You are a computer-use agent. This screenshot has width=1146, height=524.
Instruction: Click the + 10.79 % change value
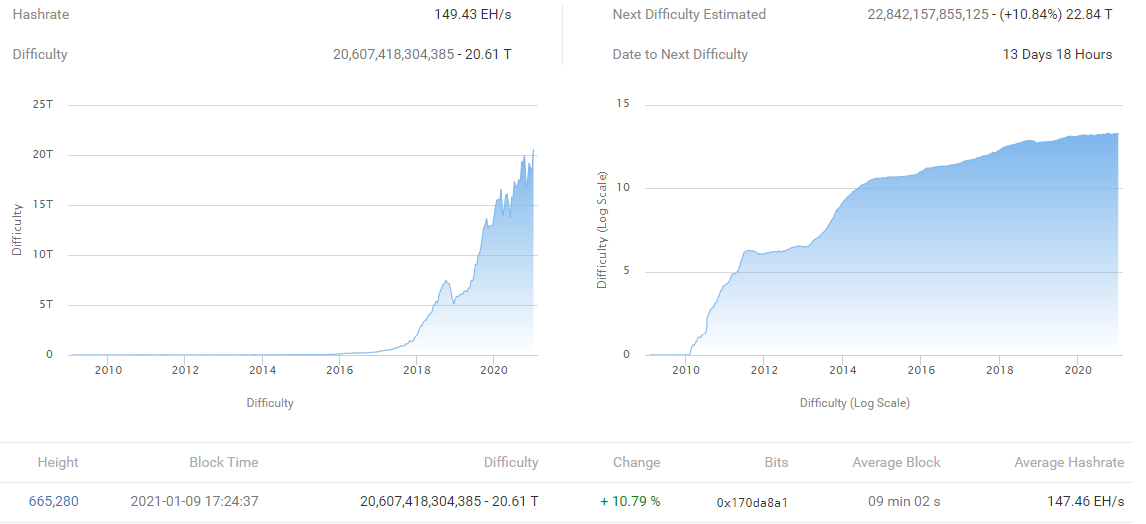[630, 501]
